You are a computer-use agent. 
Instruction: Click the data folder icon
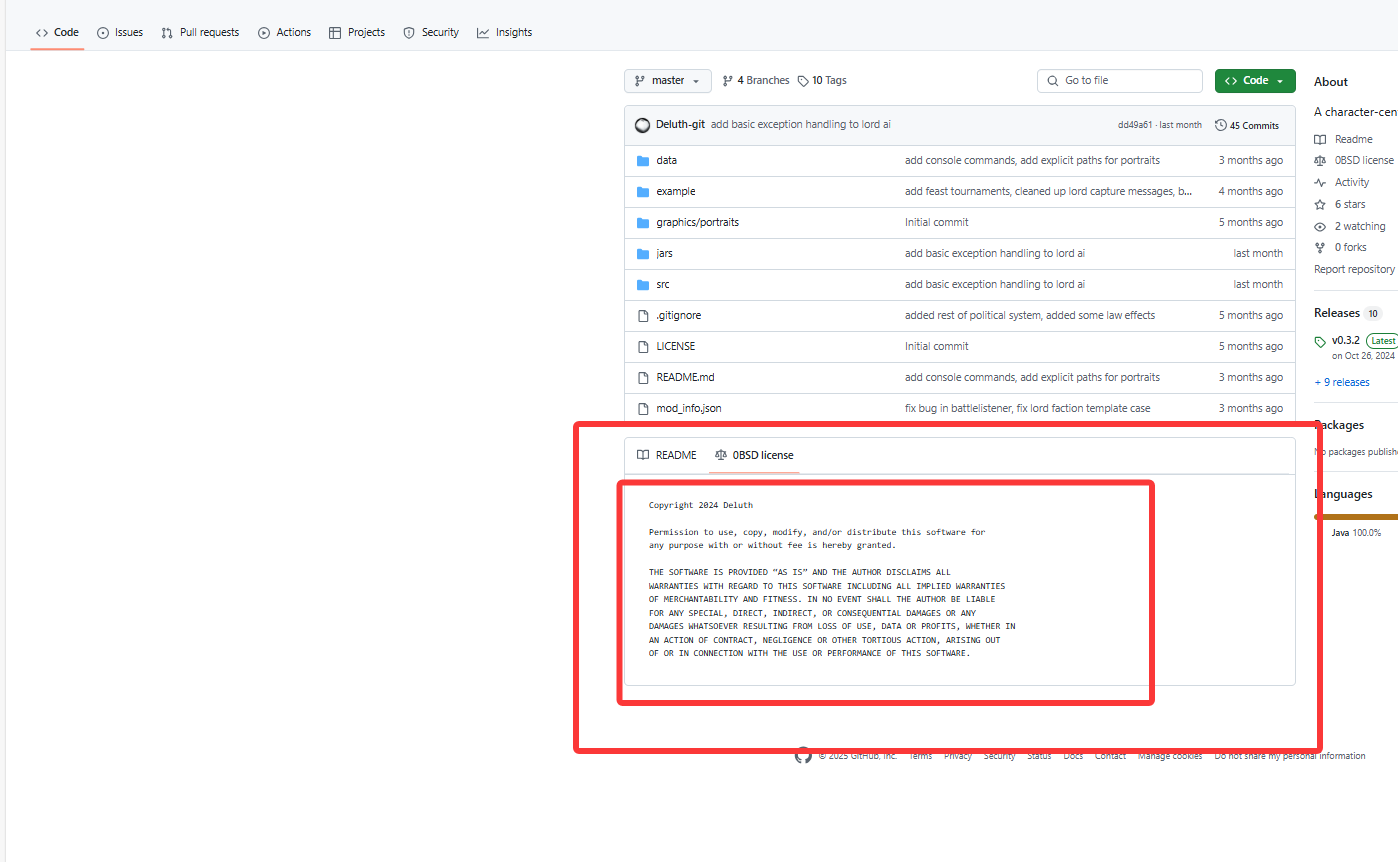pyautogui.click(x=643, y=160)
